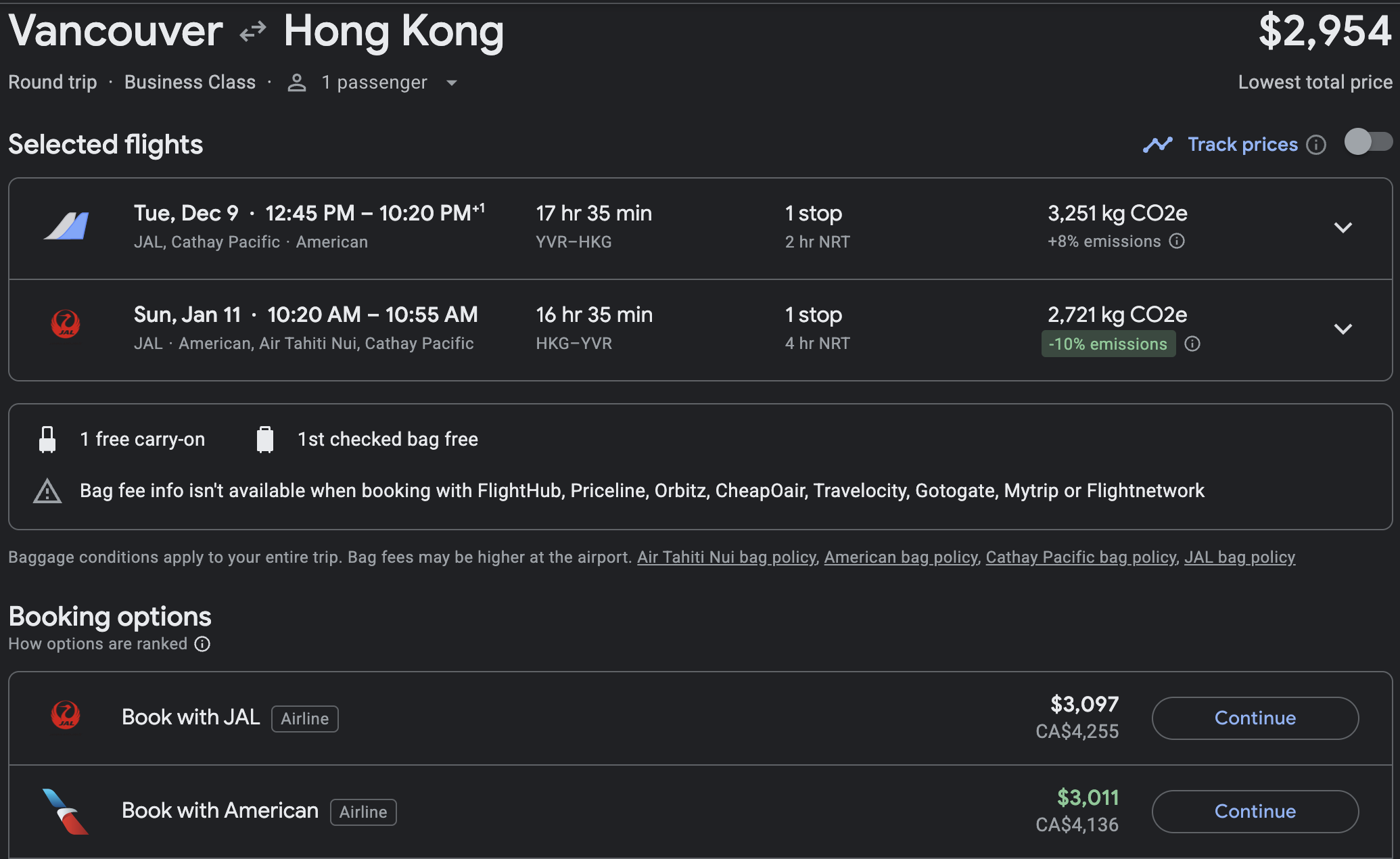Click the -10% emissions green badge
1400x859 pixels.
pyautogui.click(x=1108, y=344)
